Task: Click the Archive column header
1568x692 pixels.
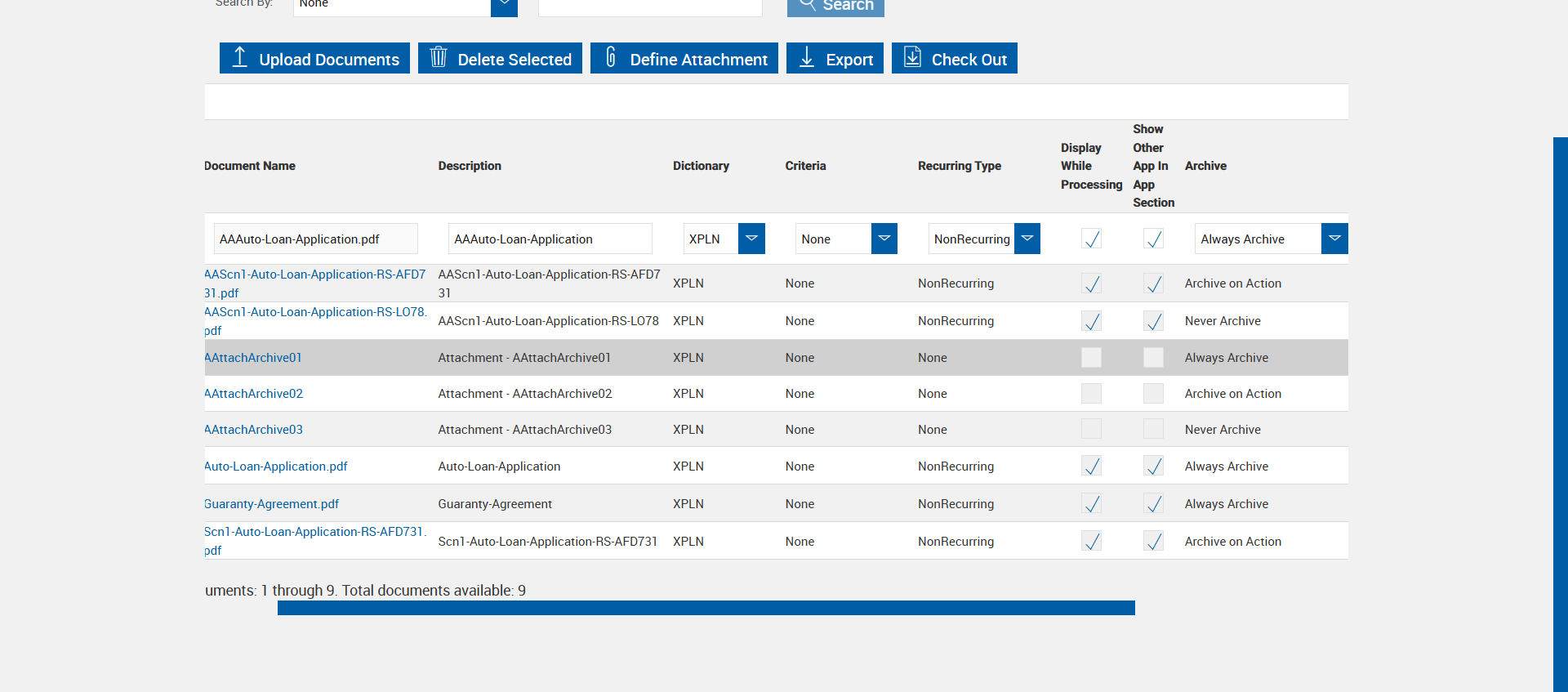Action: pos(1205,166)
